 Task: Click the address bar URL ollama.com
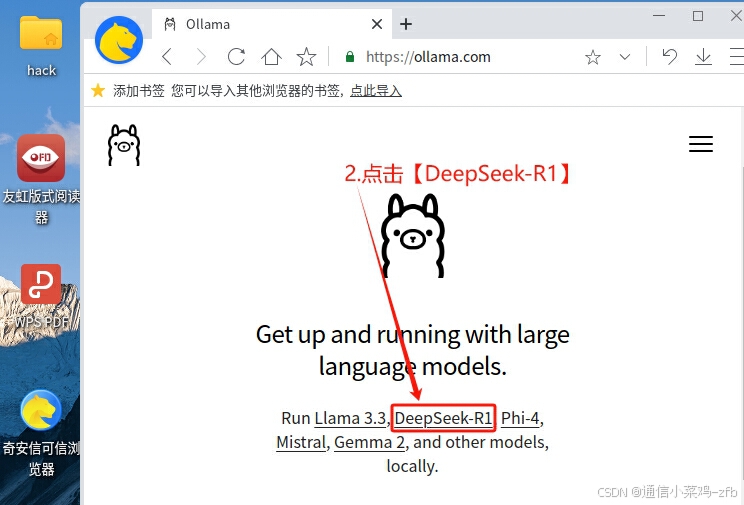coord(428,57)
